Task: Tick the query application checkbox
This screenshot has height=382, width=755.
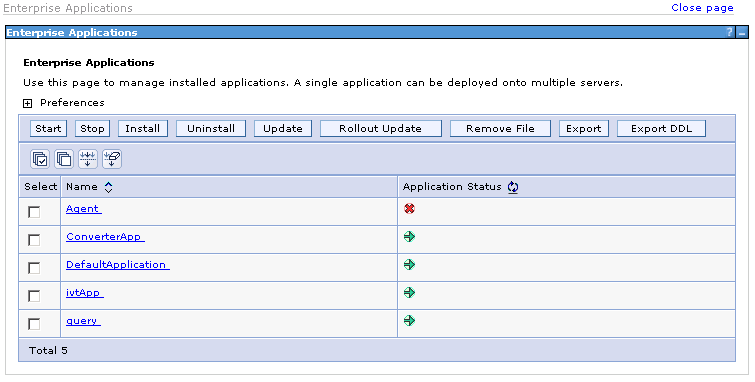Action: (x=34, y=324)
